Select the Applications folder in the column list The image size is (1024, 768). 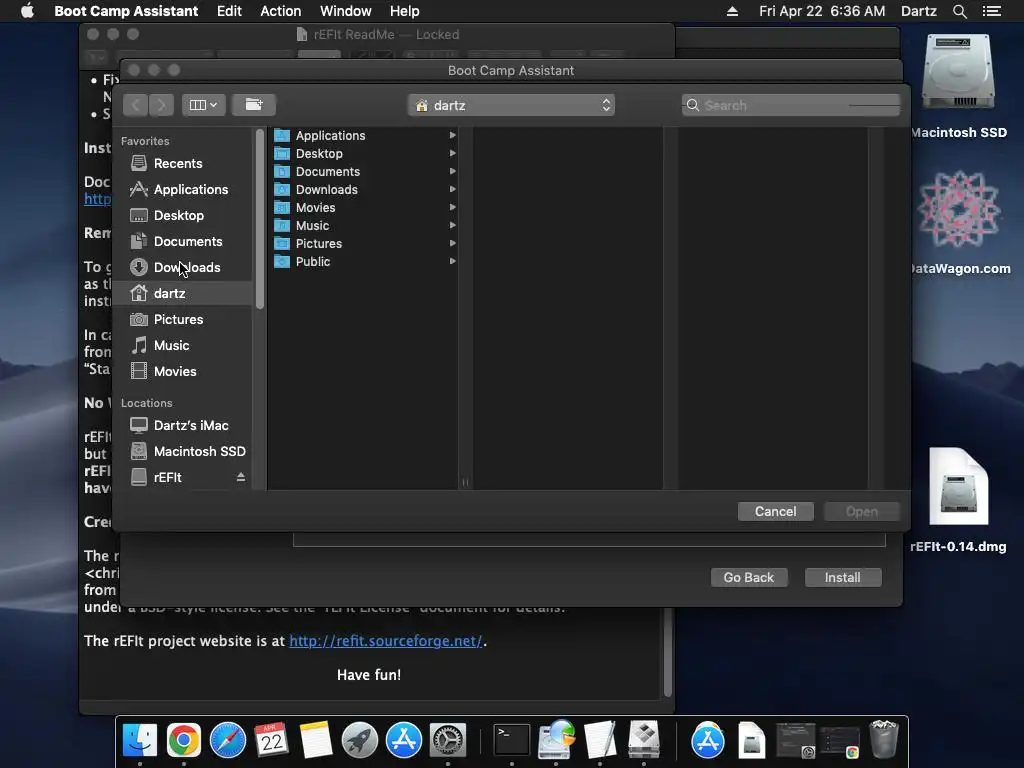pos(364,135)
